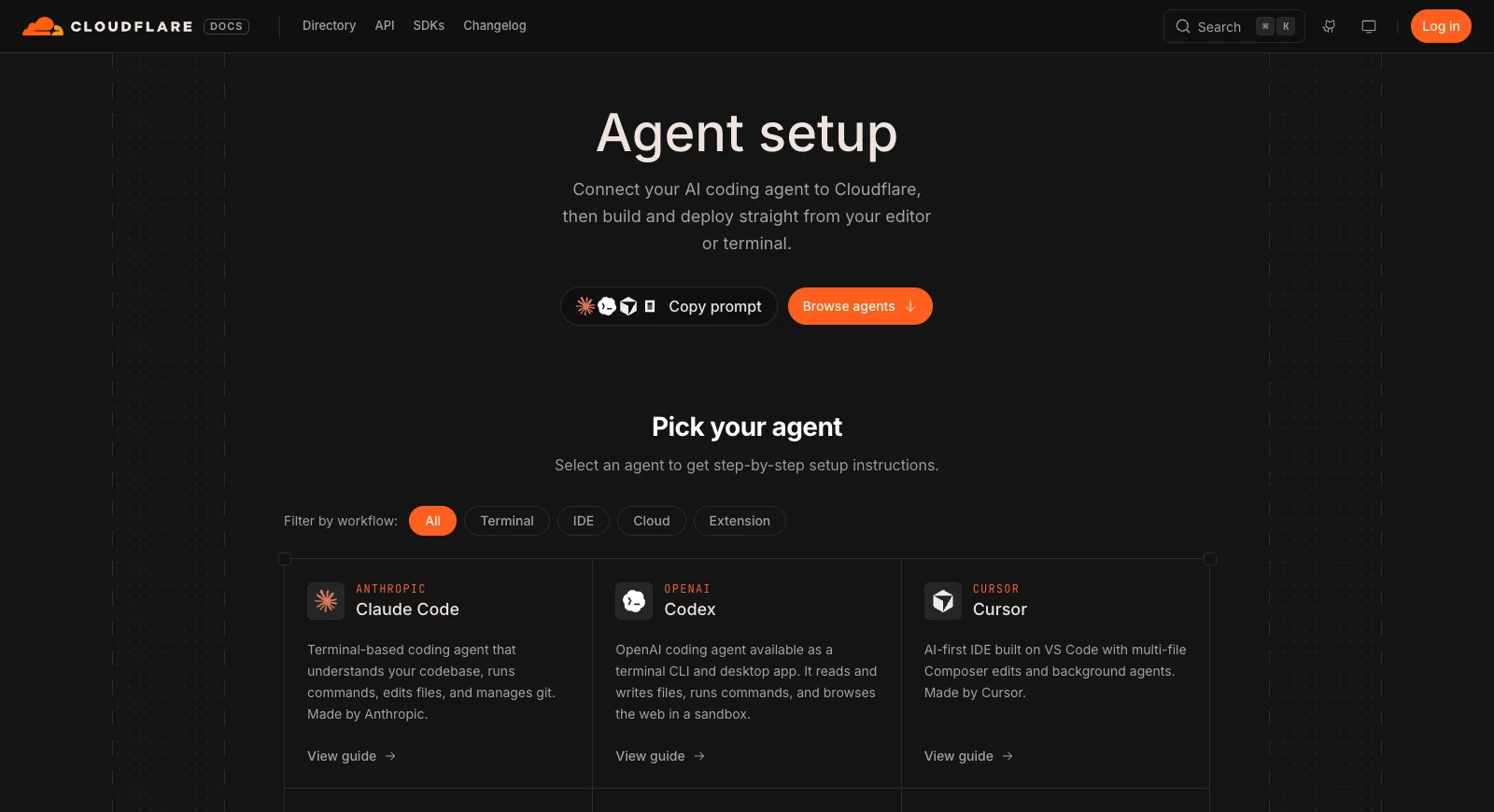Click the Search field in the header
The image size is (1494, 812).
pos(1233,26)
